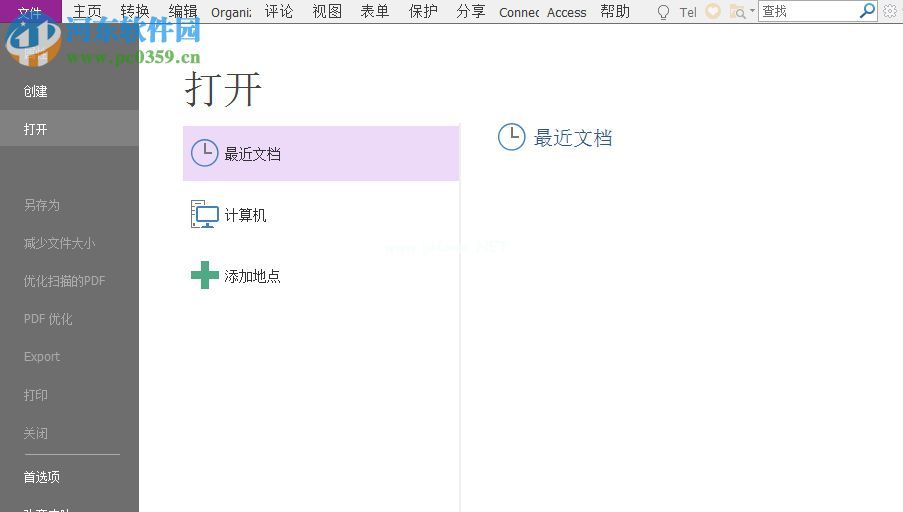Viewport: 903px width, 512px height.
Task: Click Tel tell-me text in ribbon
Action: coord(688,12)
